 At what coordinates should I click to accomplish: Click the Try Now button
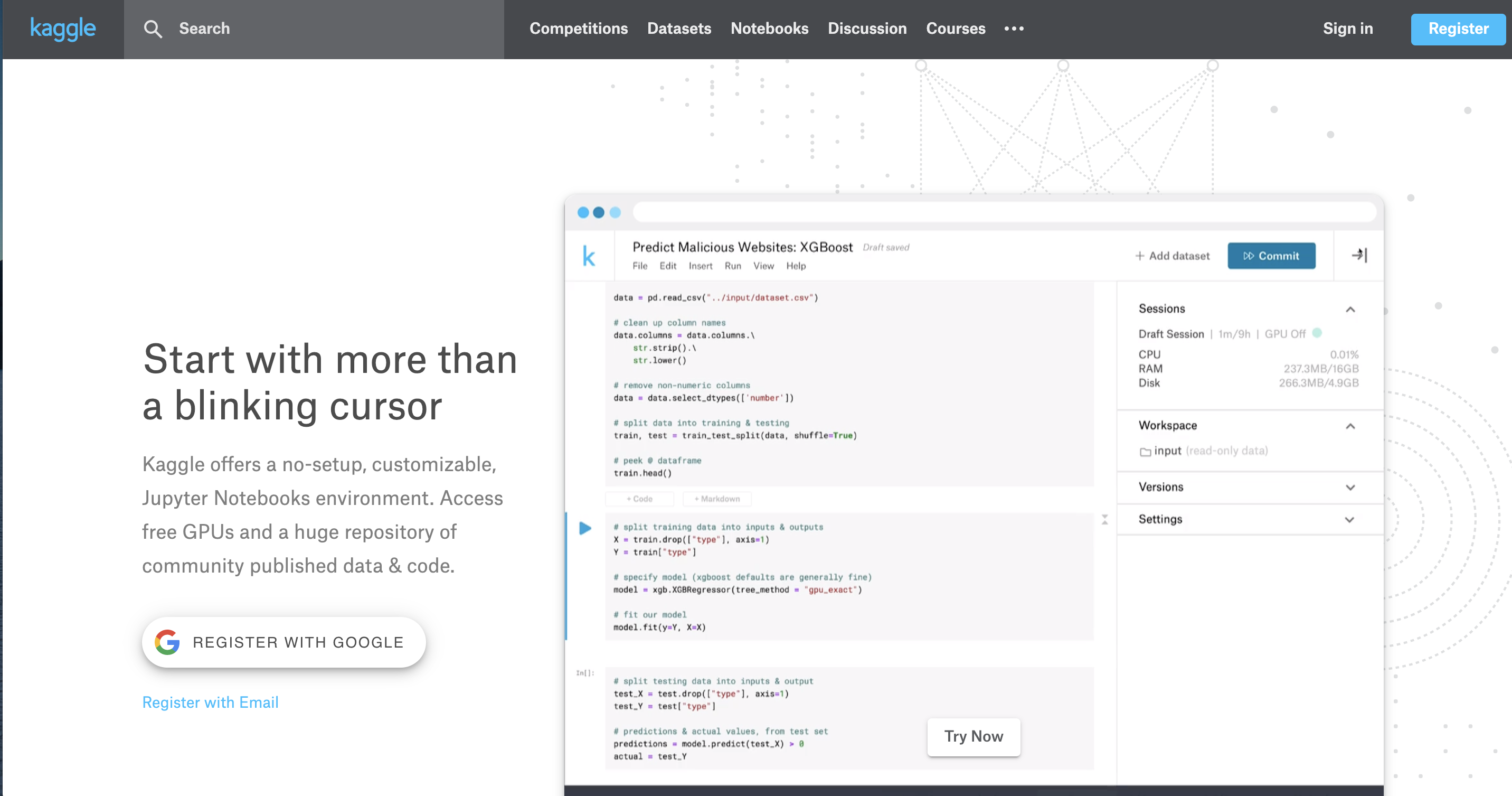[x=973, y=736]
